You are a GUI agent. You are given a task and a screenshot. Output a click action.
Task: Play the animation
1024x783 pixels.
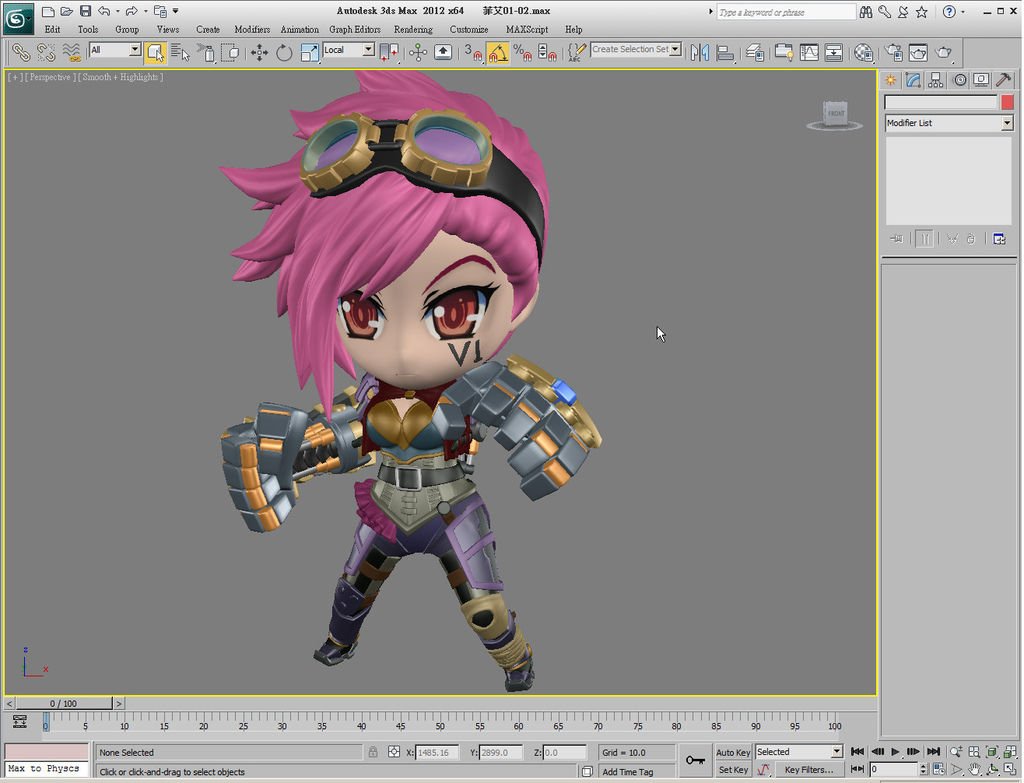tap(895, 752)
